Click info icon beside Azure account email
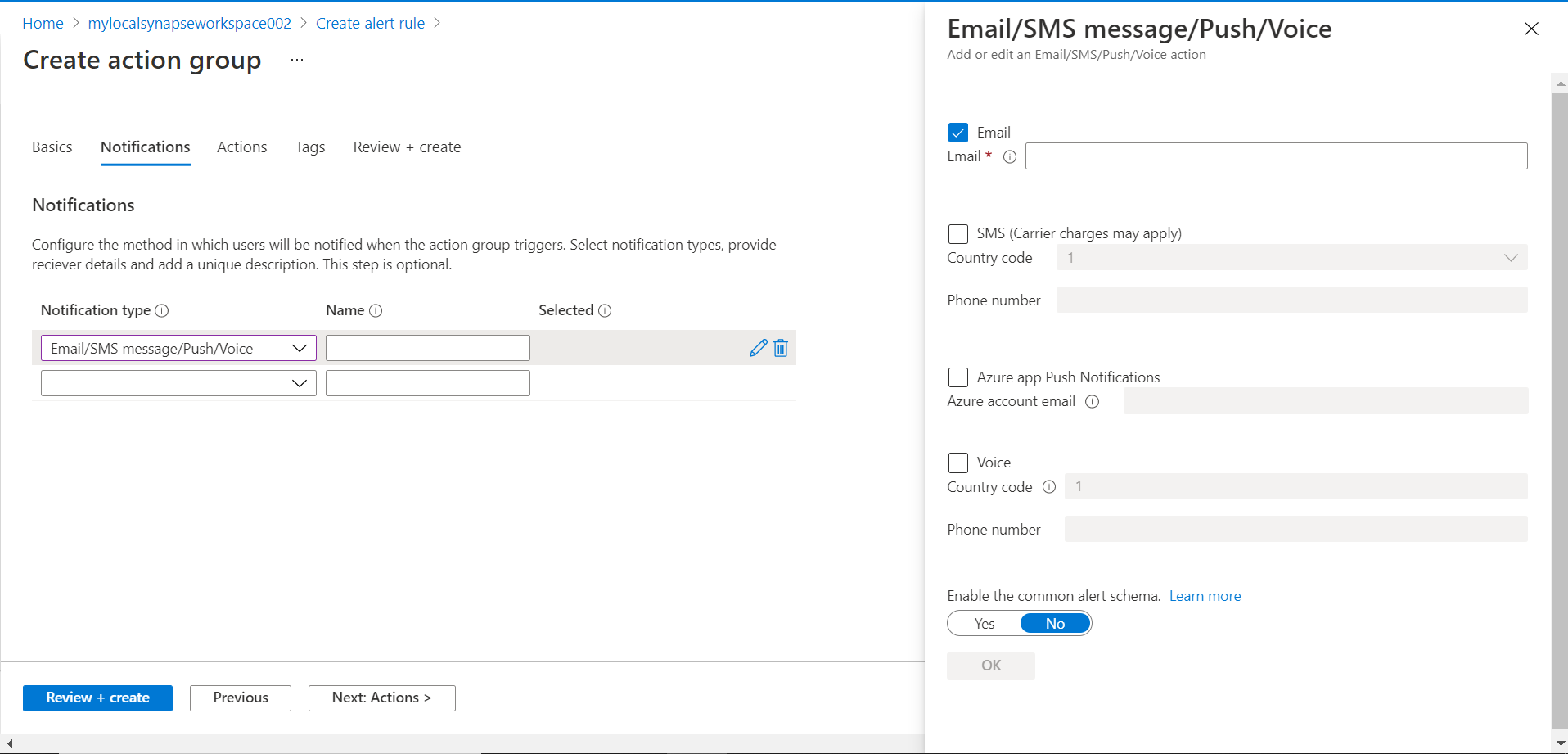1568x754 pixels. (x=1092, y=401)
